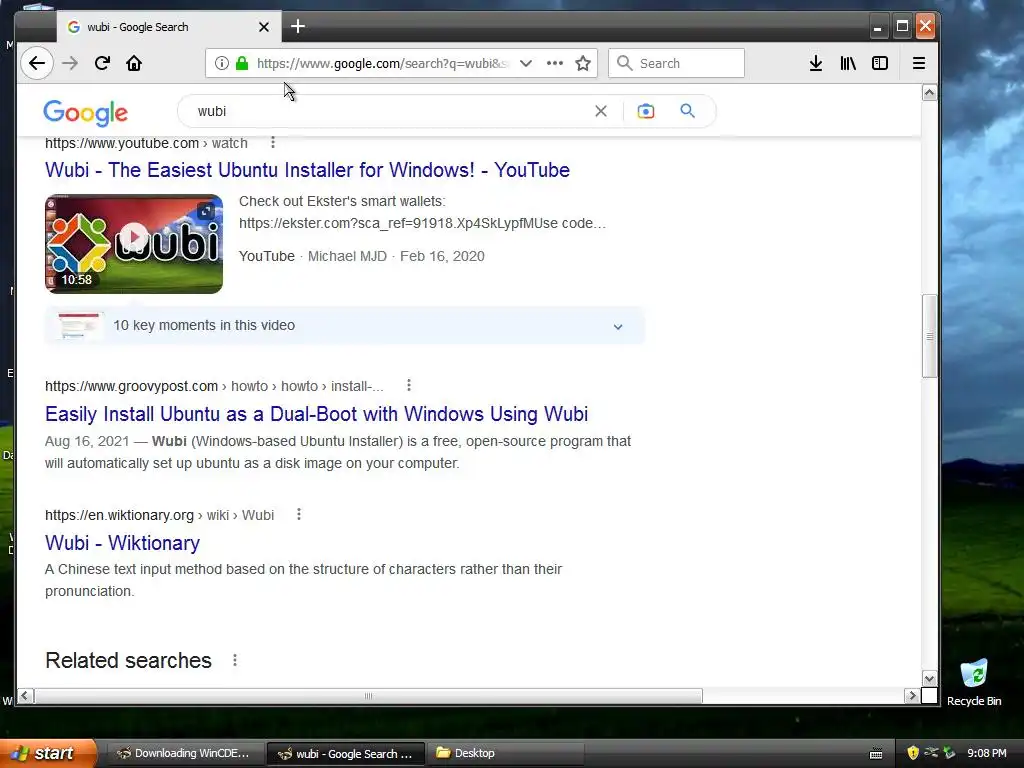The width and height of the screenshot is (1024, 768).
Task: Click the forward navigation arrow
Action: (70, 63)
